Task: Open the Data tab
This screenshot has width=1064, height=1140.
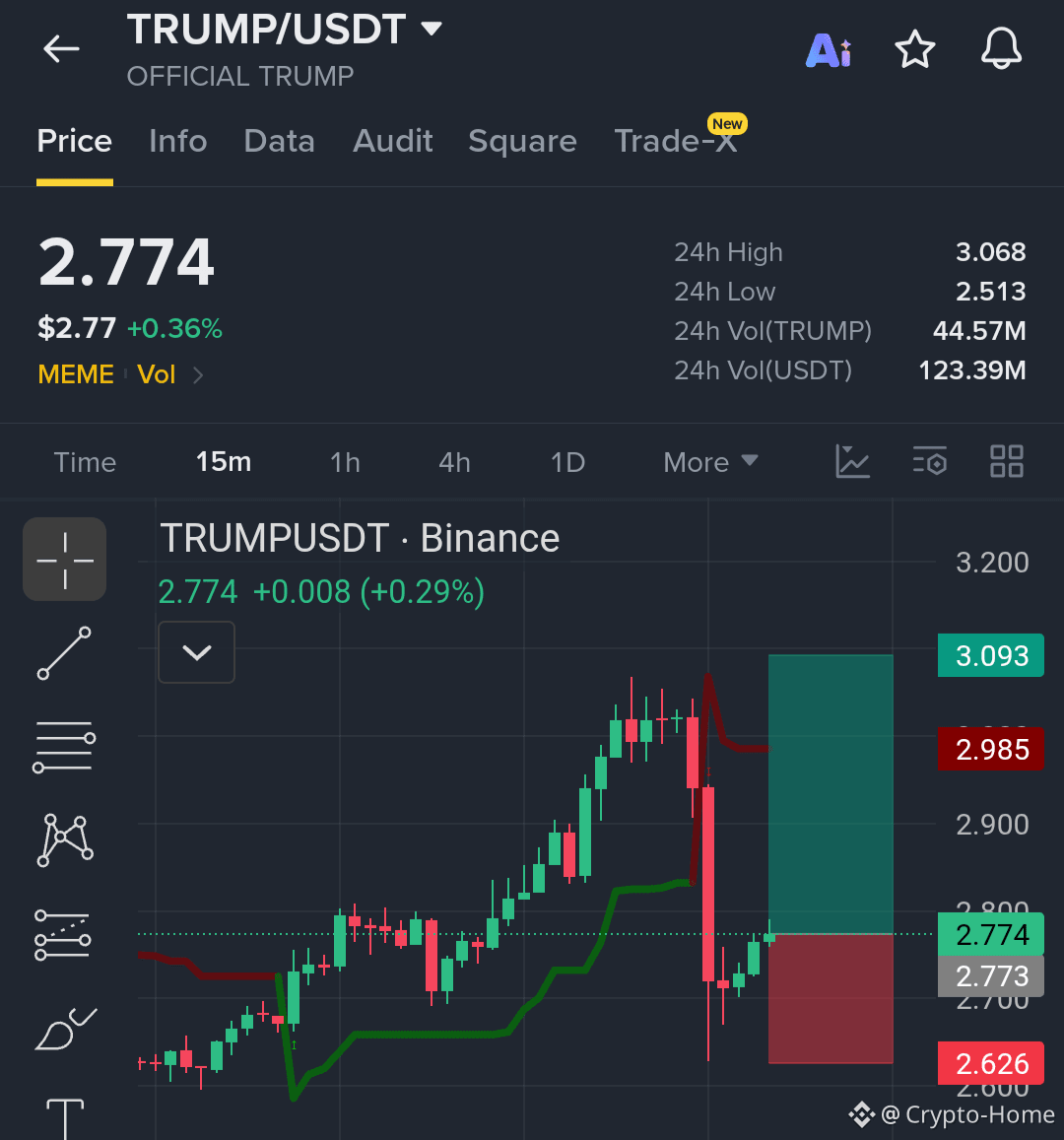Action: (x=279, y=141)
